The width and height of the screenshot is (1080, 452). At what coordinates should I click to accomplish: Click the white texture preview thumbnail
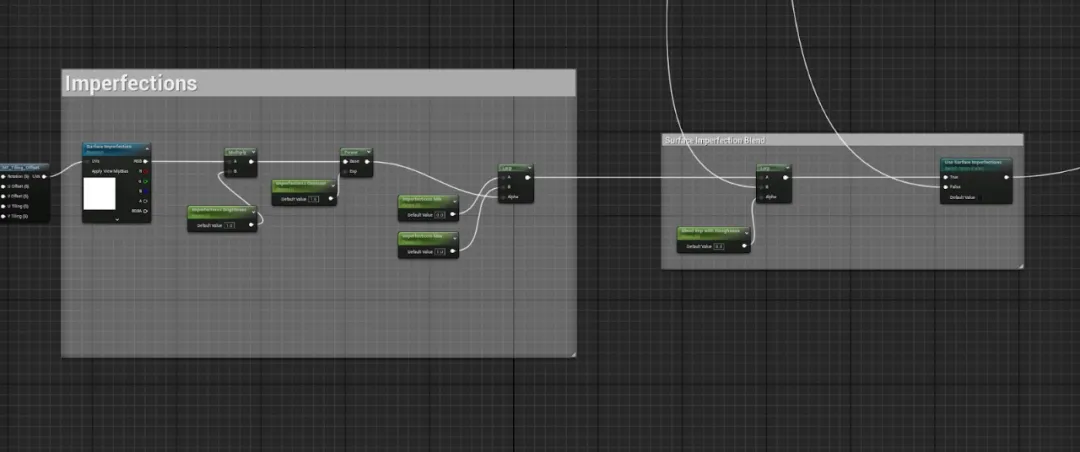click(99, 194)
